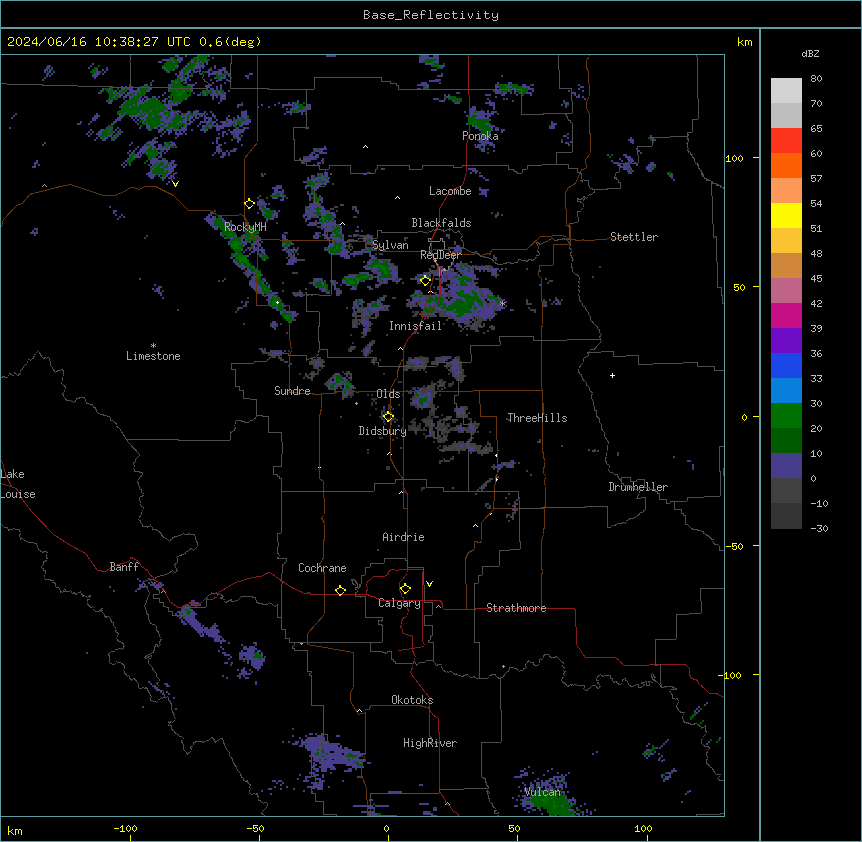Click the Olds town label
The image size is (862, 842).
(388, 394)
